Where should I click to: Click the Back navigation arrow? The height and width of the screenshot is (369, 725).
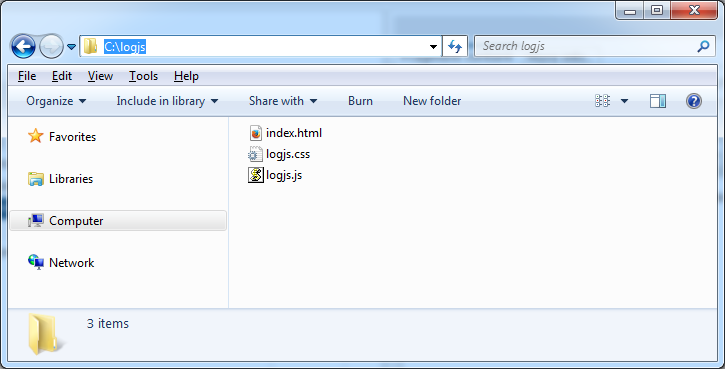coord(23,46)
